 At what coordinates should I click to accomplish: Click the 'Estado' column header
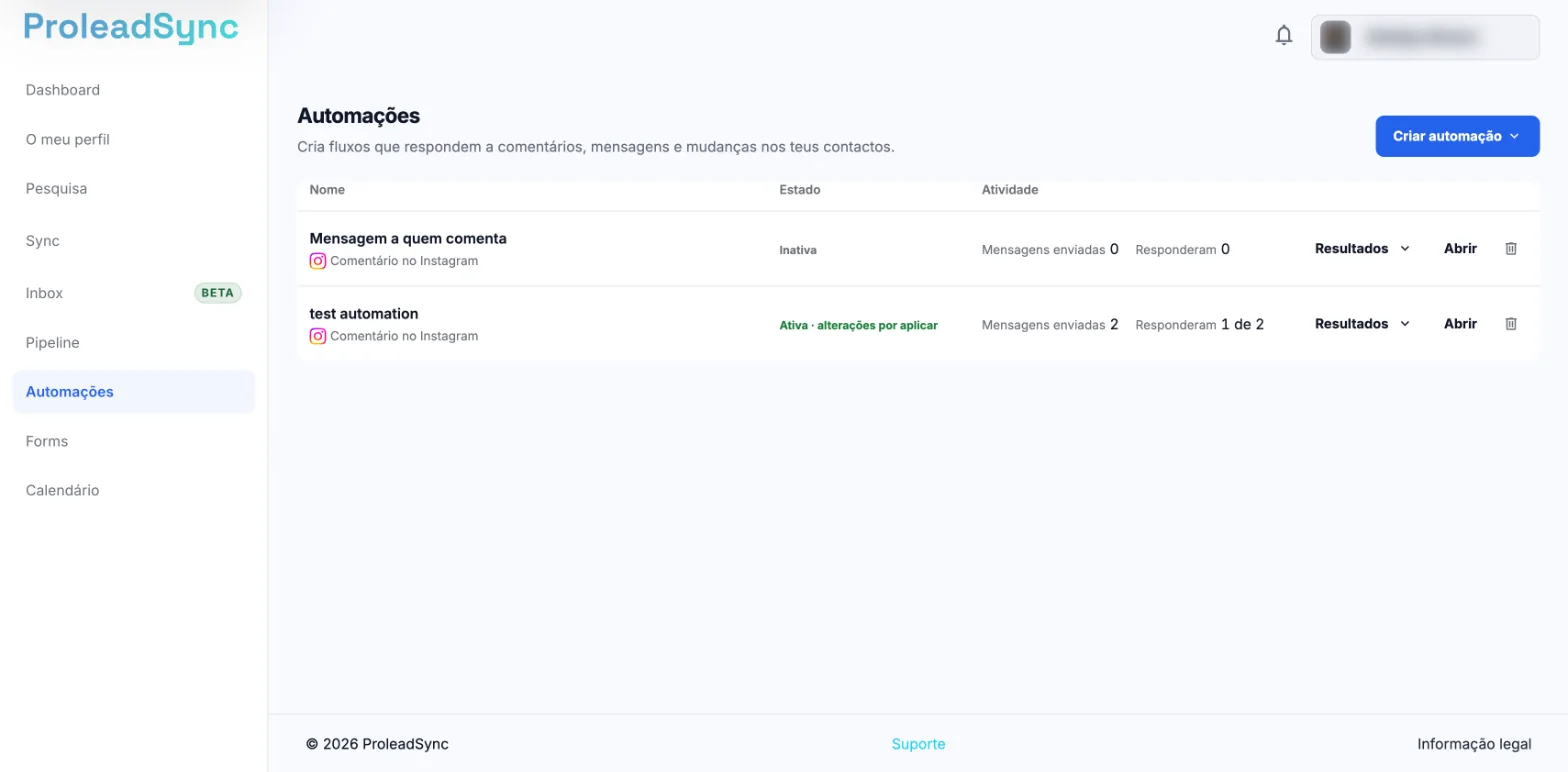(x=800, y=189)
